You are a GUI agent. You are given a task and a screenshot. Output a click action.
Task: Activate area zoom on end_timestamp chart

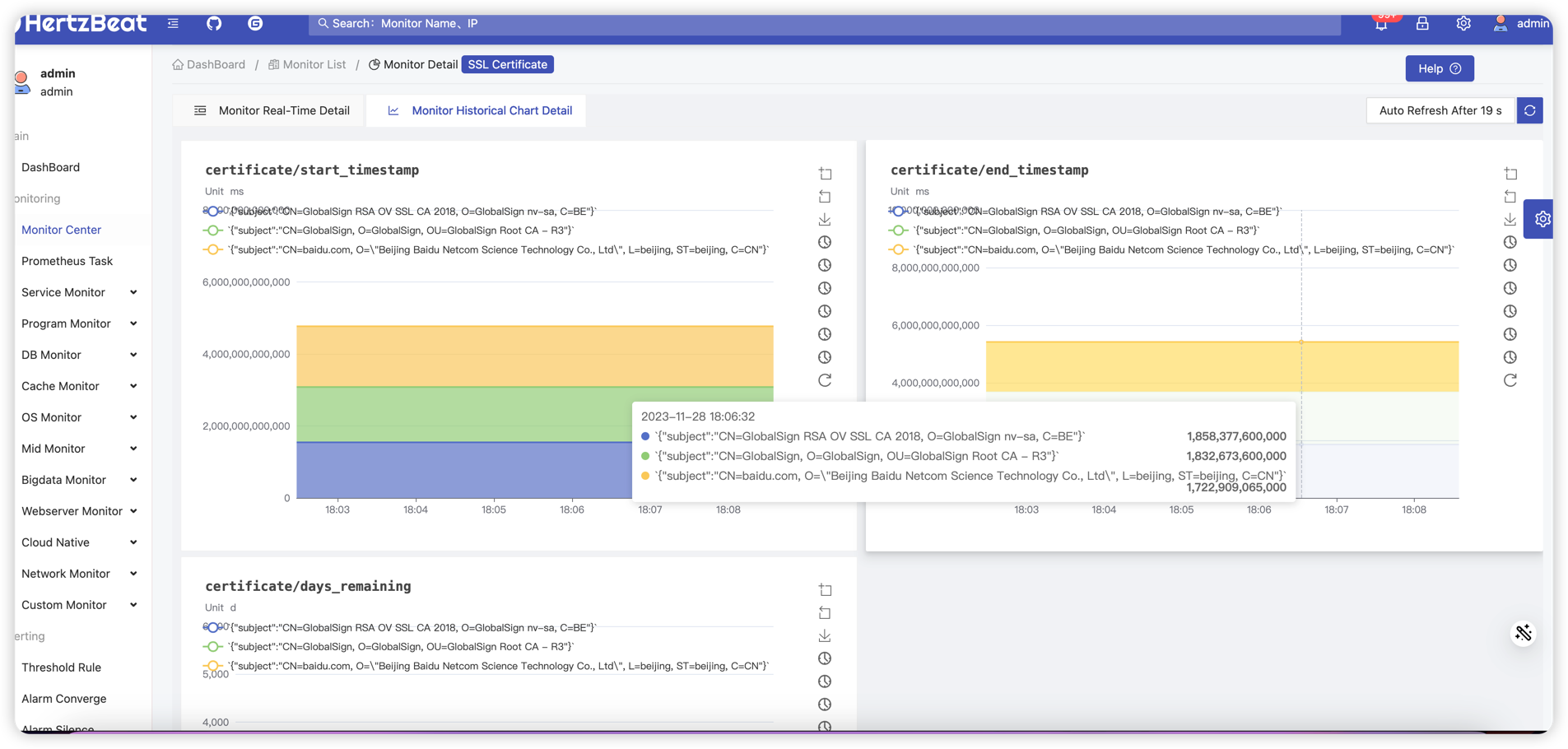click(x=1510, y=174)
